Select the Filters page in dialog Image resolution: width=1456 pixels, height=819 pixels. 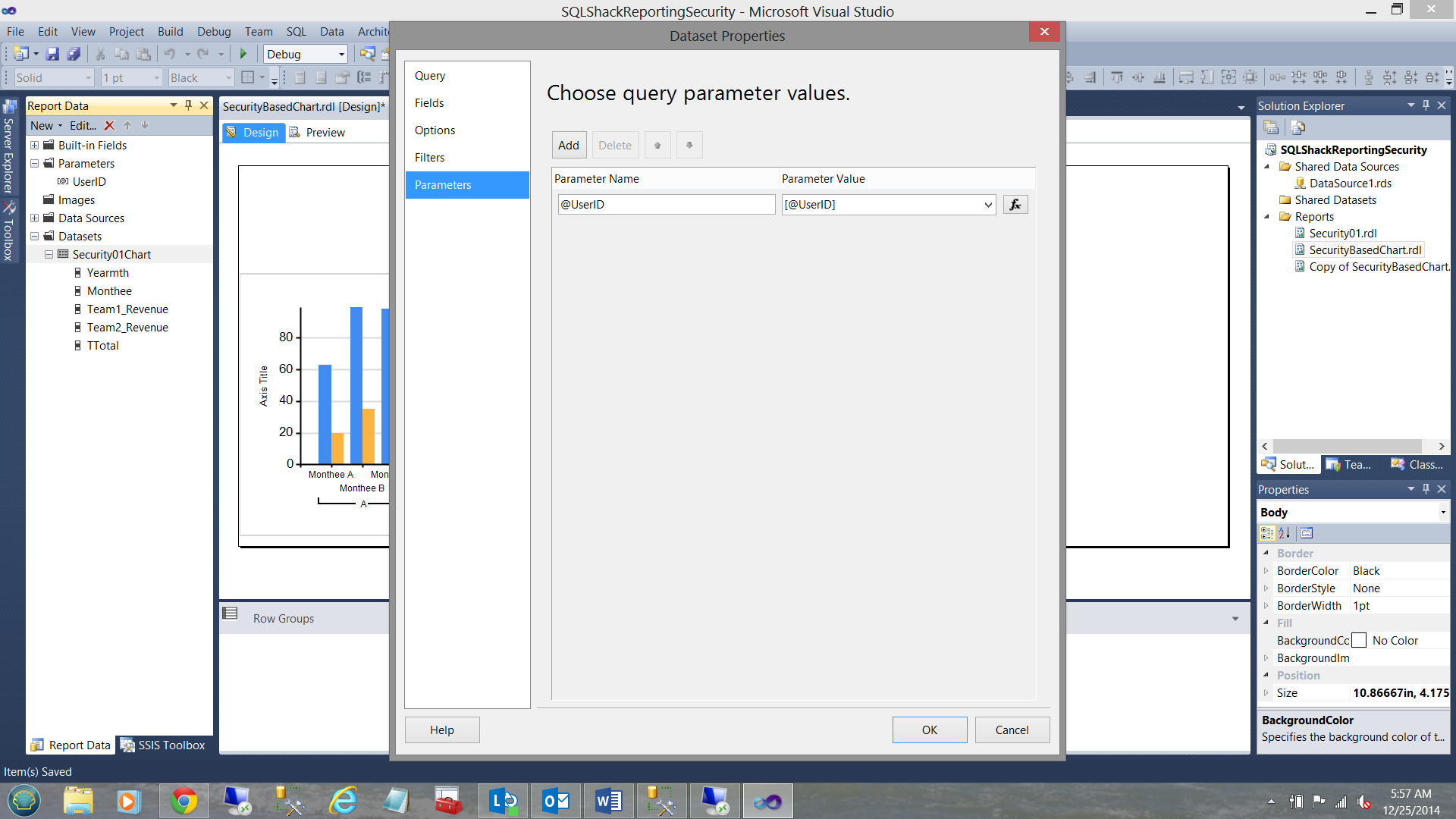(x=429, y=158)
